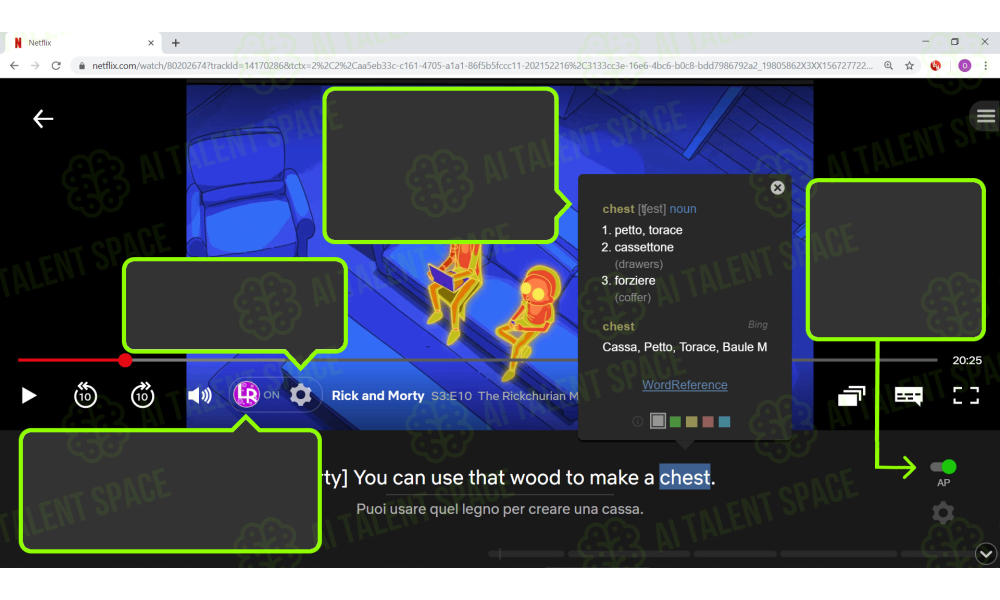1000x600 pixels.
Task: Enter fullscreen mode
Action: pos(966,395)
